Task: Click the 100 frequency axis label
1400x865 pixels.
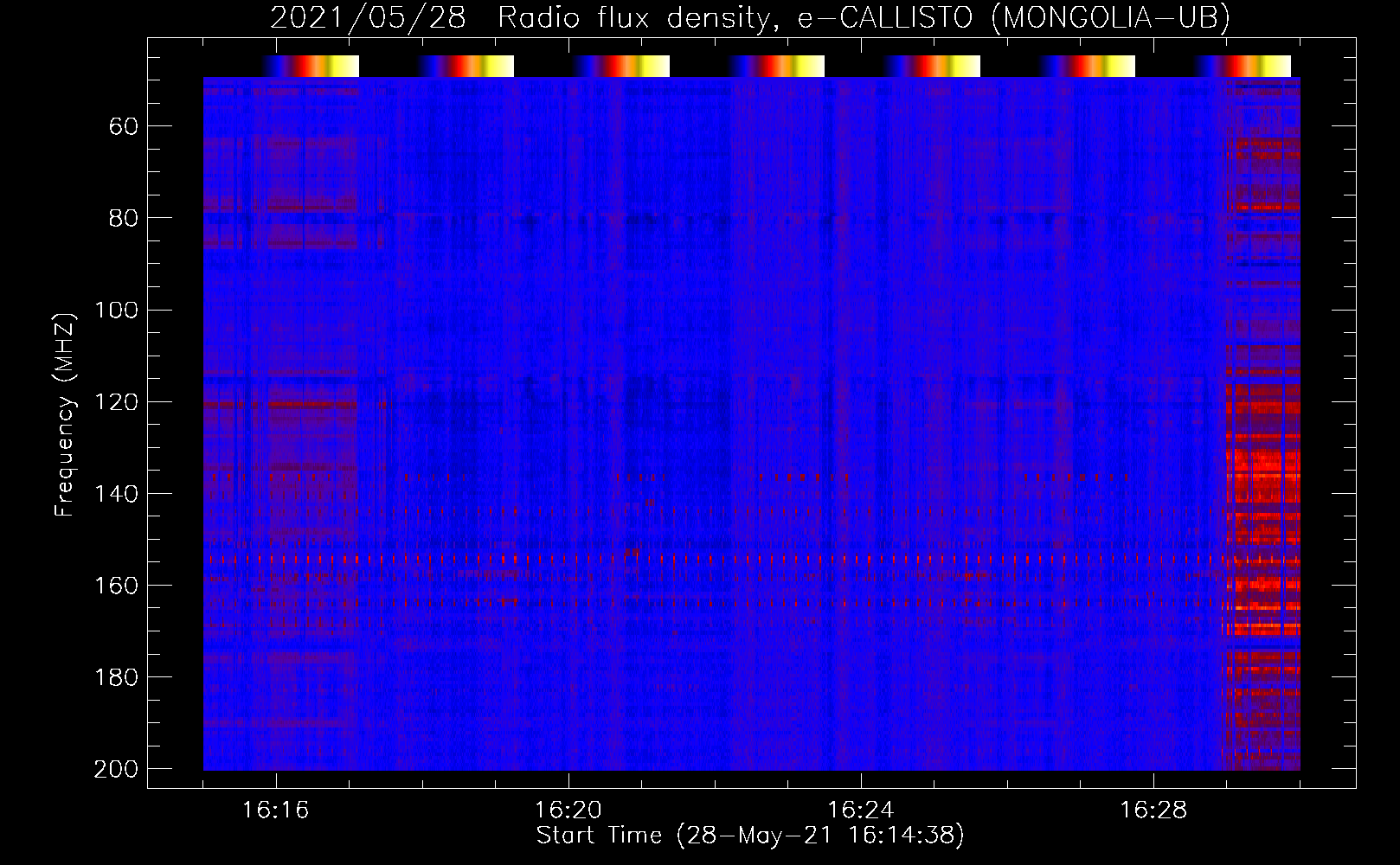Action: coord(116,311)
